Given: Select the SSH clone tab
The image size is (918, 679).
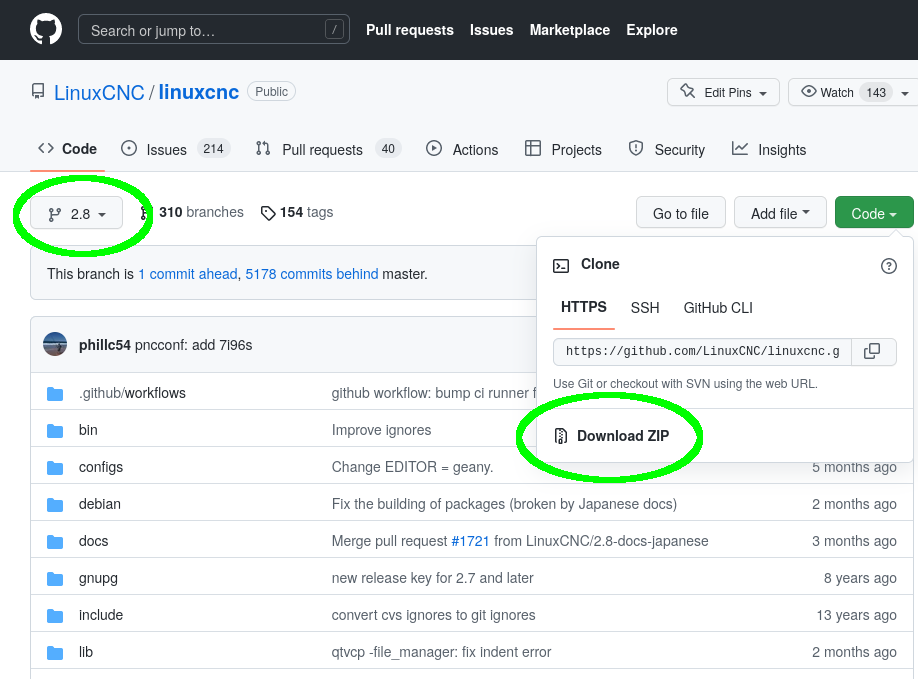Looking at the screenshot, I should (645, 307).
